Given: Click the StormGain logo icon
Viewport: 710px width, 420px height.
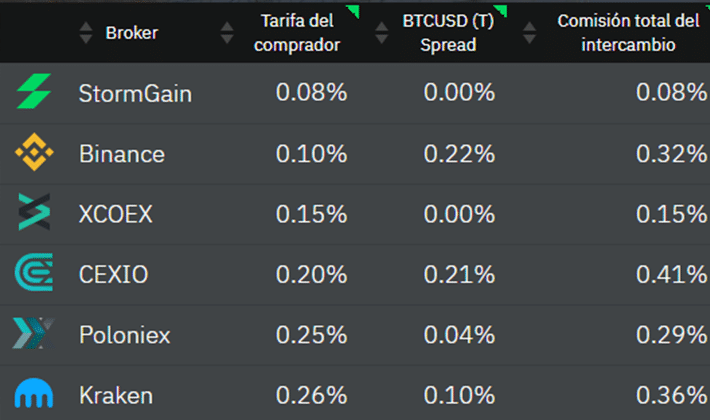Looking at the screenshot, I should click(x=32, y=92).
